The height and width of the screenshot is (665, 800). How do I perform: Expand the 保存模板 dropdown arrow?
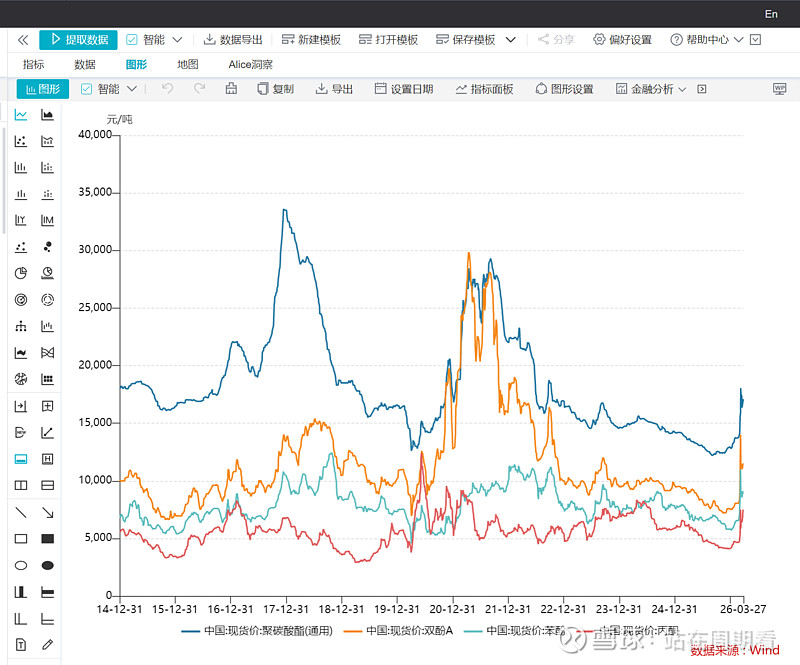pos(511,40)
